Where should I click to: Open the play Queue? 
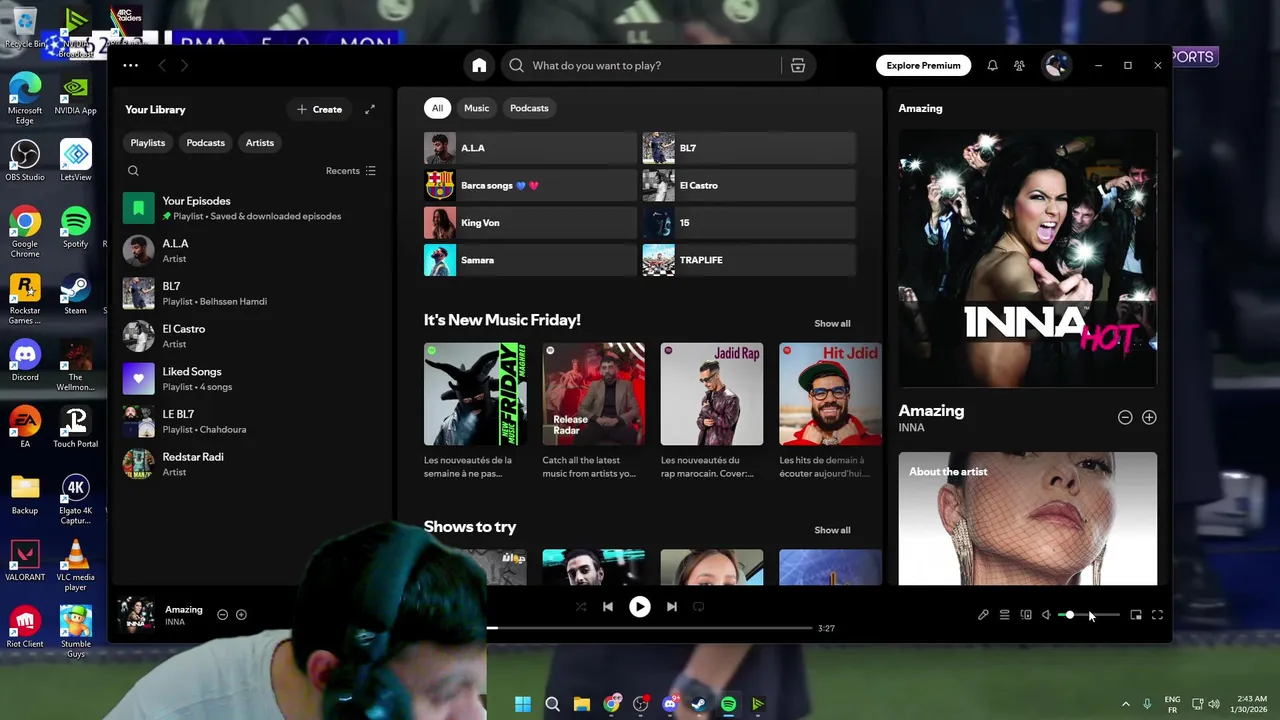coord(1005,615)
